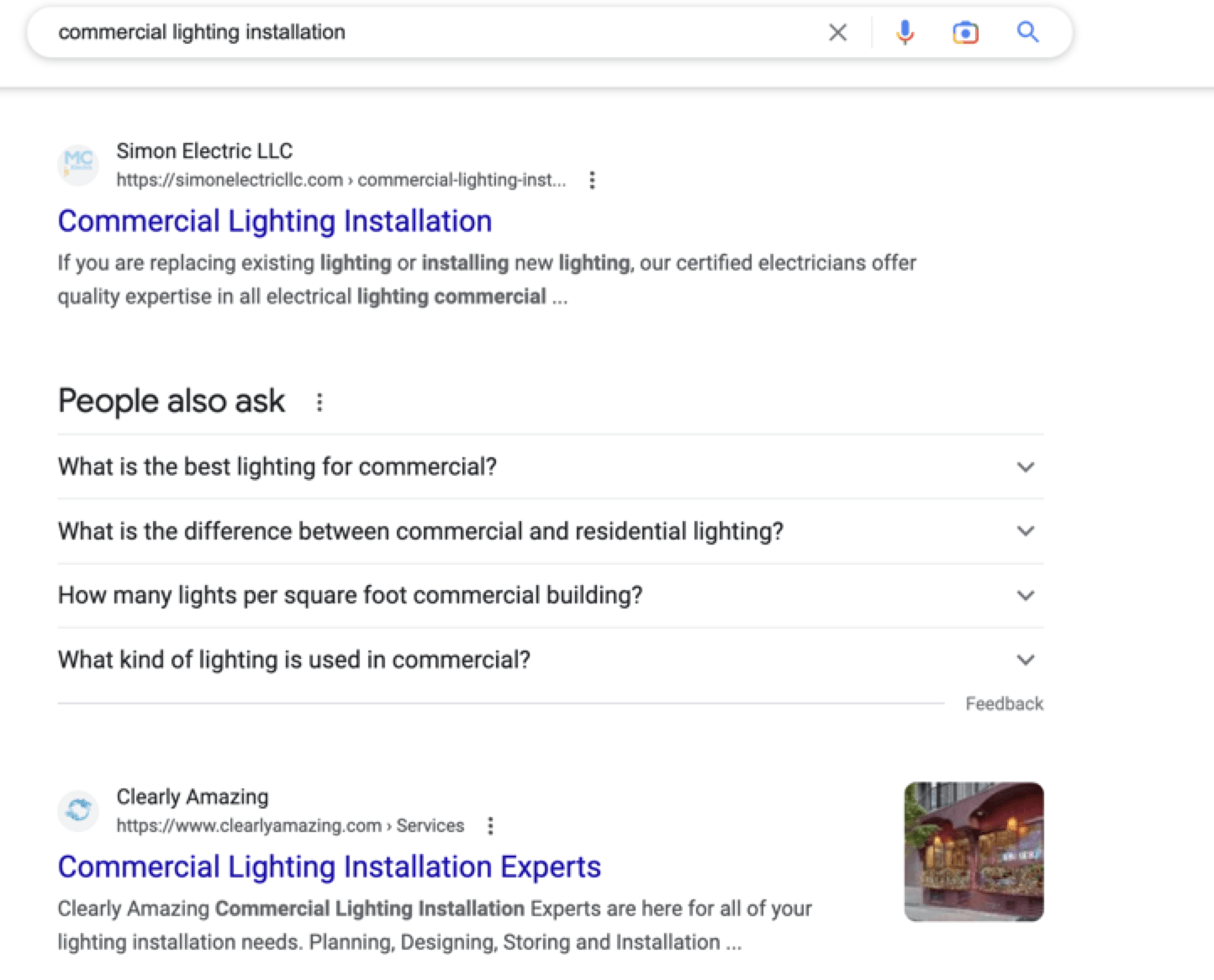Open the Commercial Lighting Installation result link
The image size is (1214, 980).
[x=275, y=221]
